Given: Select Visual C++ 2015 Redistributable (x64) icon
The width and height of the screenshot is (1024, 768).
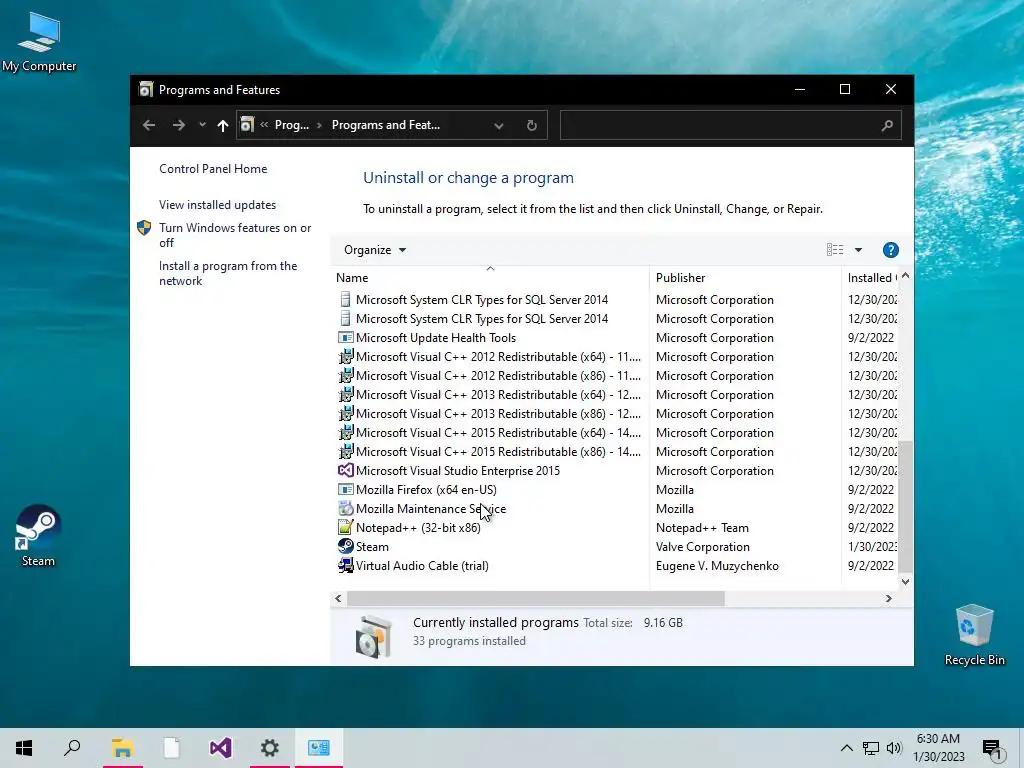Looking at the screenshot, I should 345,432.
